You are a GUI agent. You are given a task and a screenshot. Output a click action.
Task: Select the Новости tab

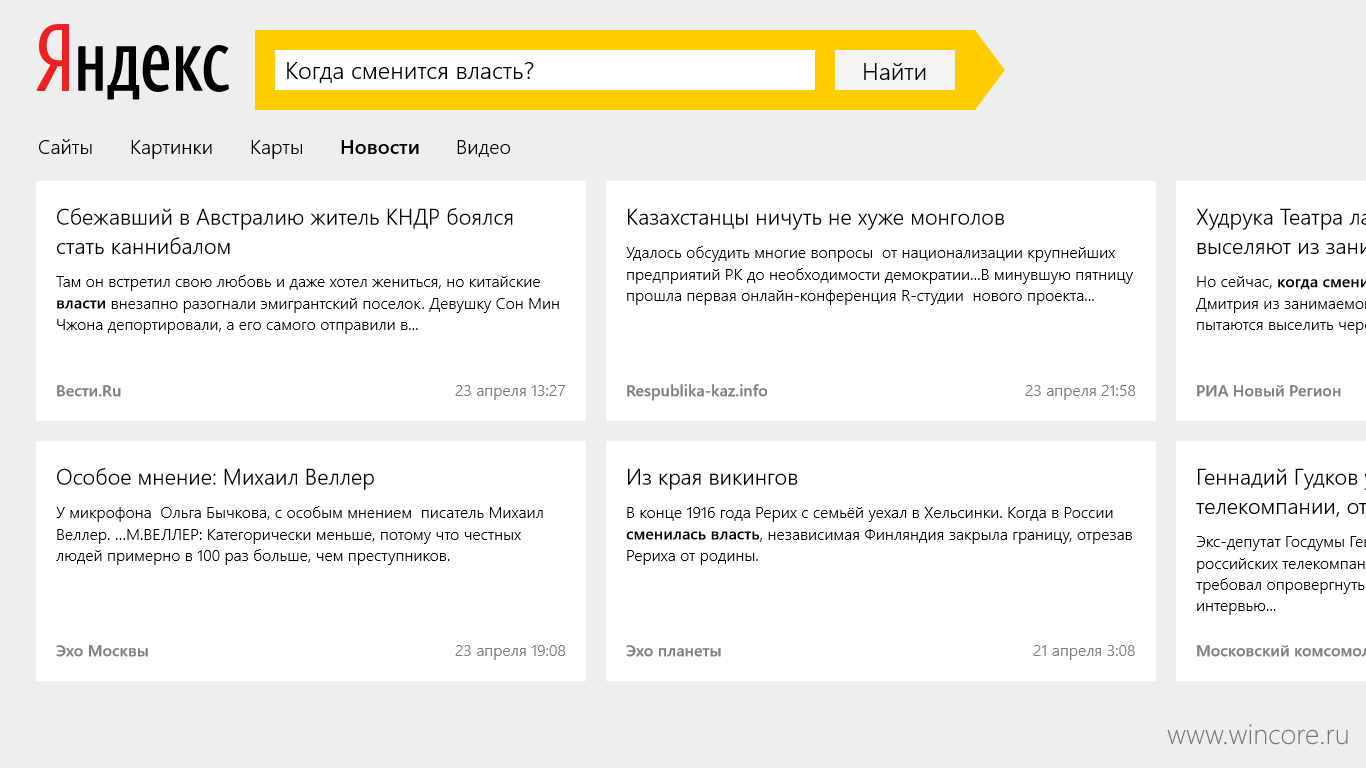pyautogui.click(x=380, y=147)
